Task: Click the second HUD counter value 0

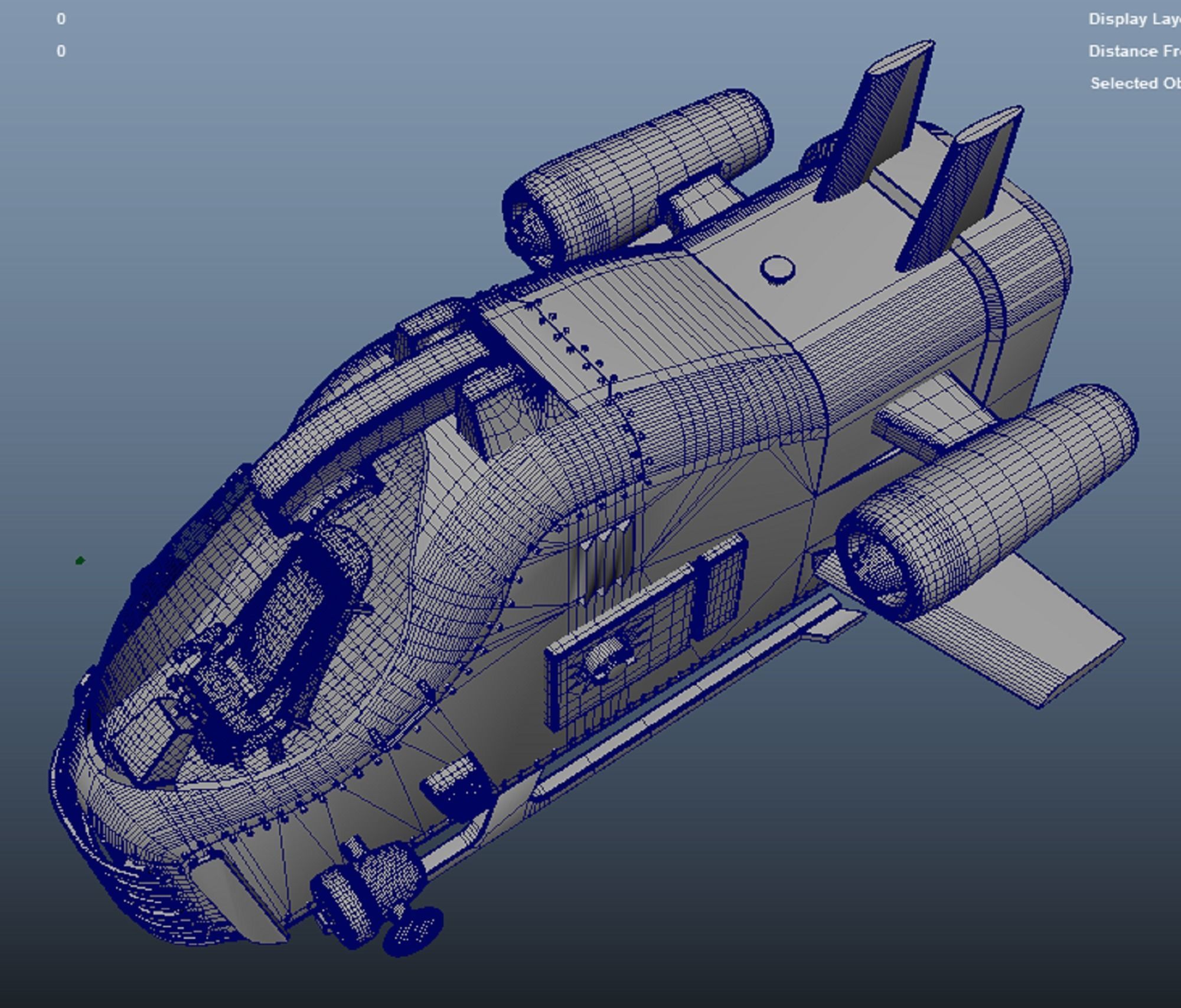Action: tap(61, 51)
